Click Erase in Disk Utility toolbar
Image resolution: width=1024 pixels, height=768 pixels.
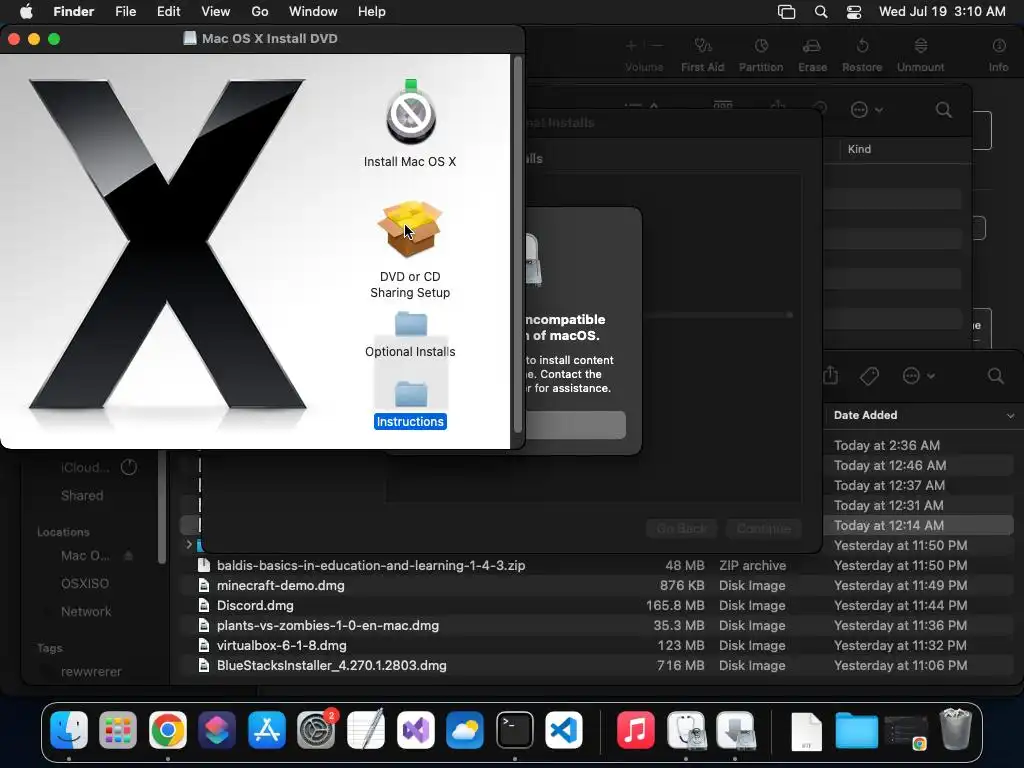click(812, 55)
